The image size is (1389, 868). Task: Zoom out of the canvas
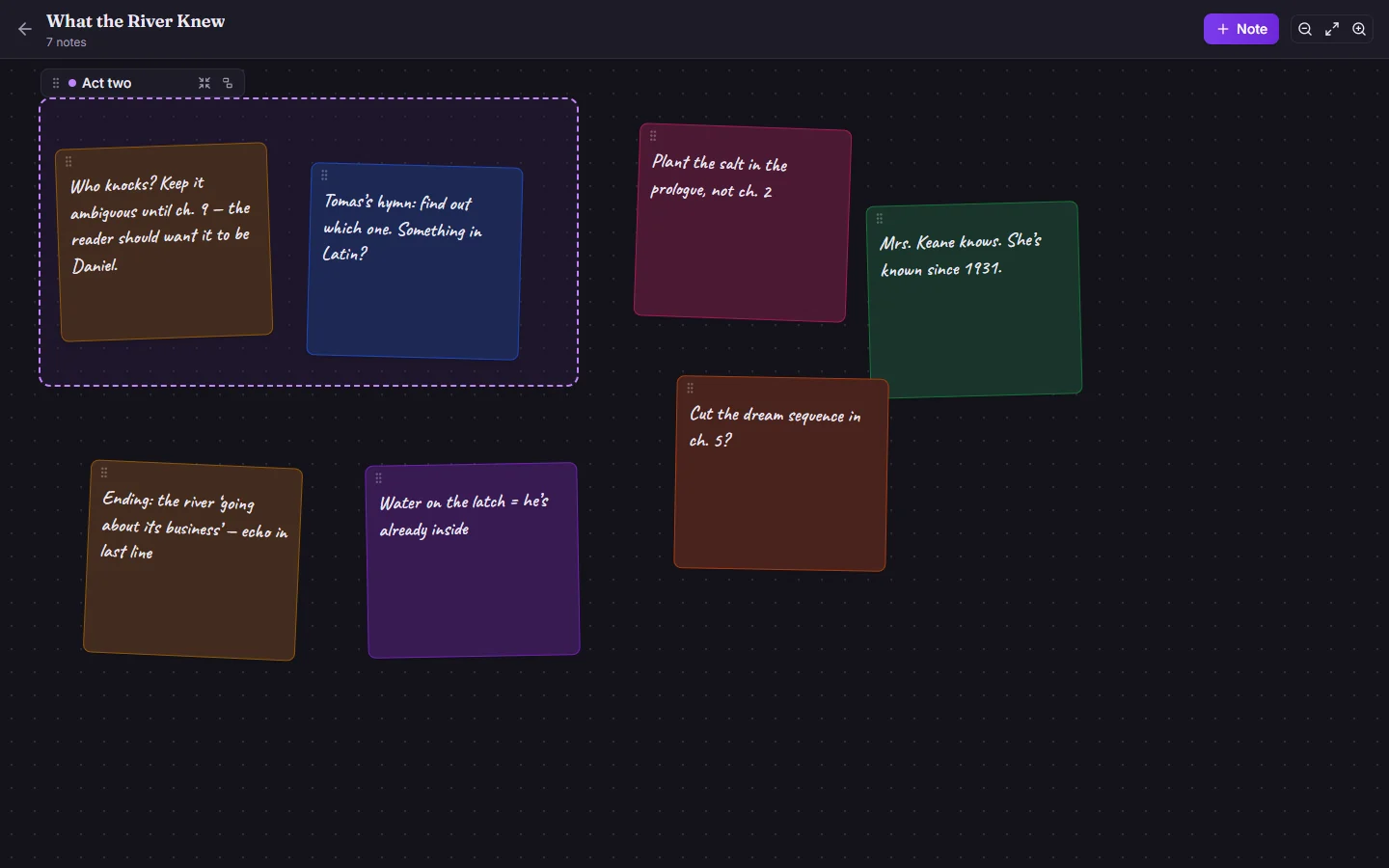tap(1305, 29)
